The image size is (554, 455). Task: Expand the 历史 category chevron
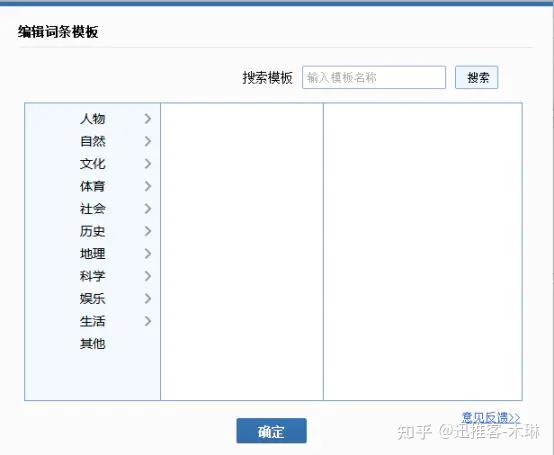tap(148, 231)
